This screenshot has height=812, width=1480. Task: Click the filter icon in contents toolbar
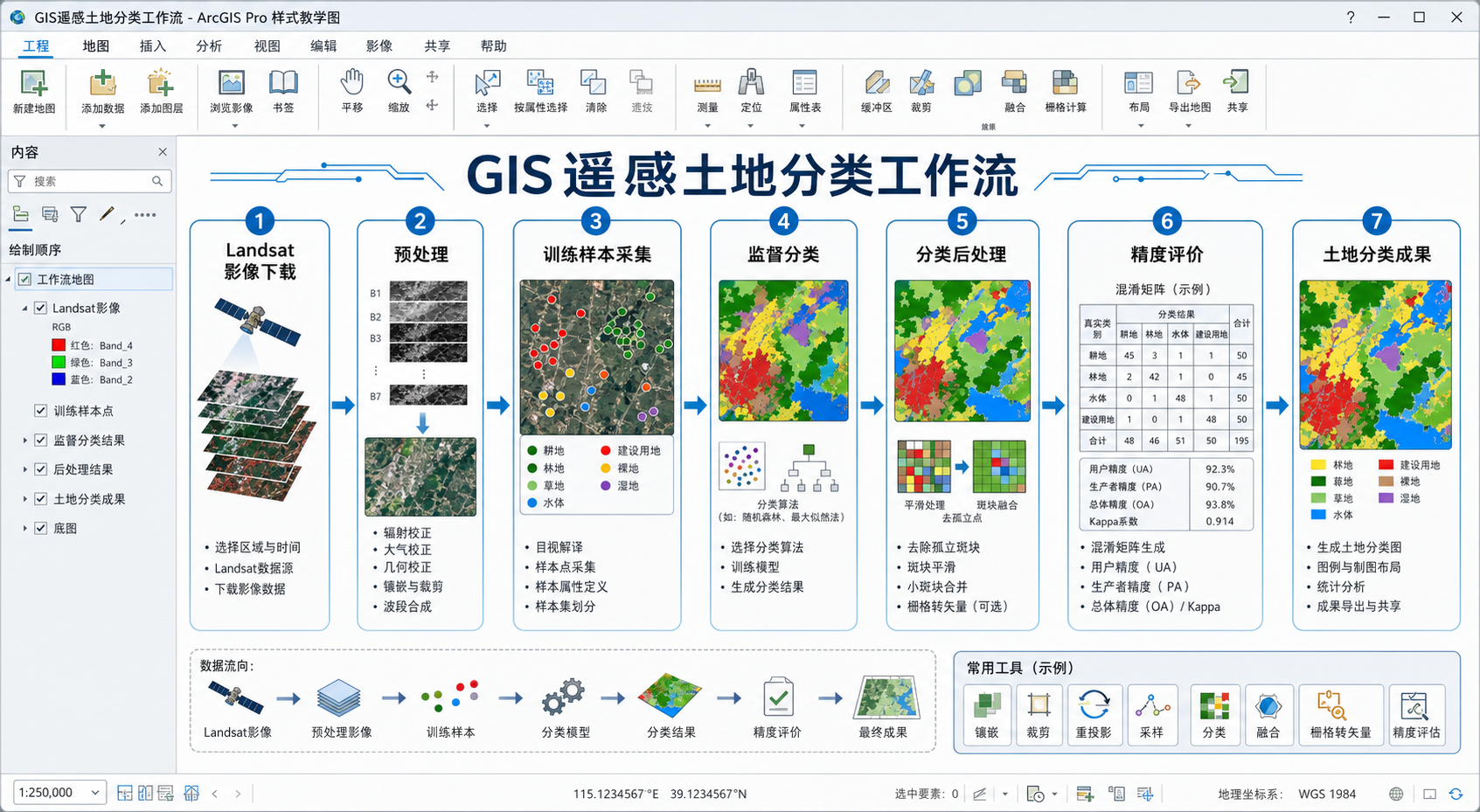point(79,214)
